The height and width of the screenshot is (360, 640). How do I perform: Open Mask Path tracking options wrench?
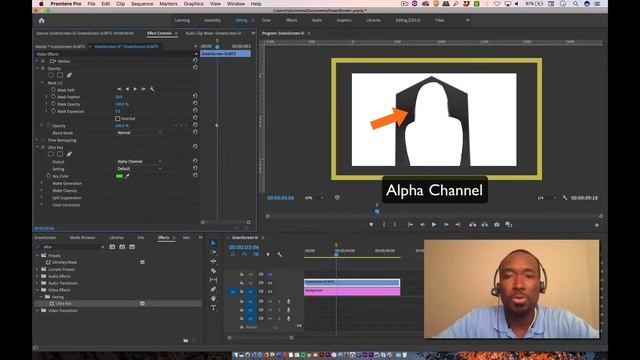[152, 89]
